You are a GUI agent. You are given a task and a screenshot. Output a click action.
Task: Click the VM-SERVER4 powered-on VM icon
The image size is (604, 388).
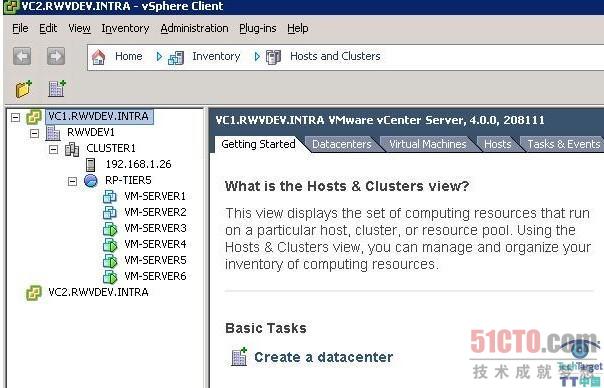(x=110, y=244)
